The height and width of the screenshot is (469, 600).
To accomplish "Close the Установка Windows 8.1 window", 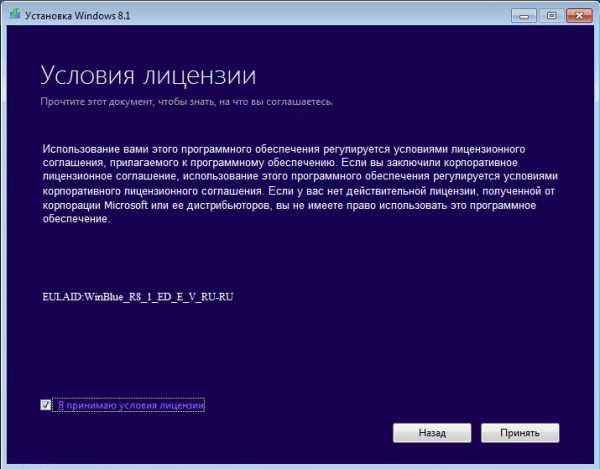I will click(579, 16).
